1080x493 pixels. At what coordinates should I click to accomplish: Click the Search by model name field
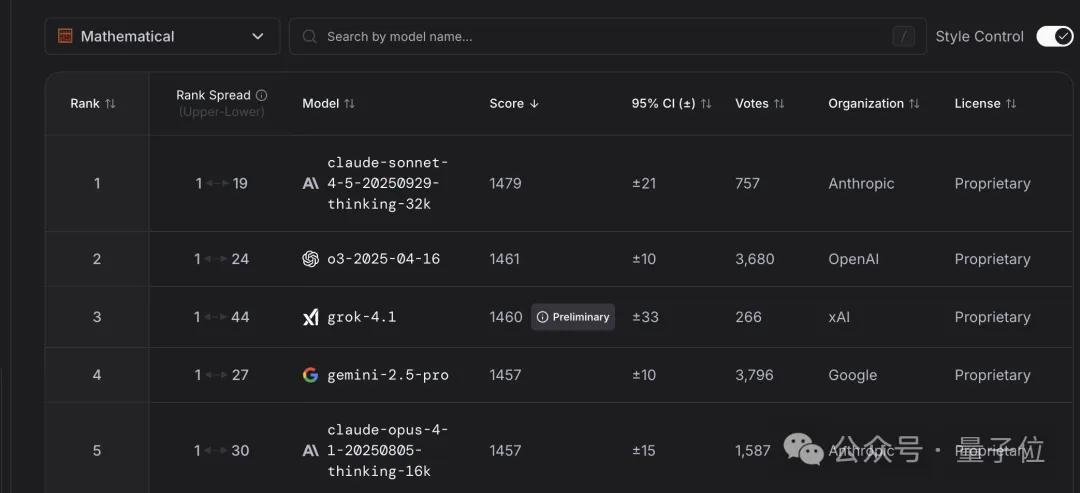(x=600, y=37)
